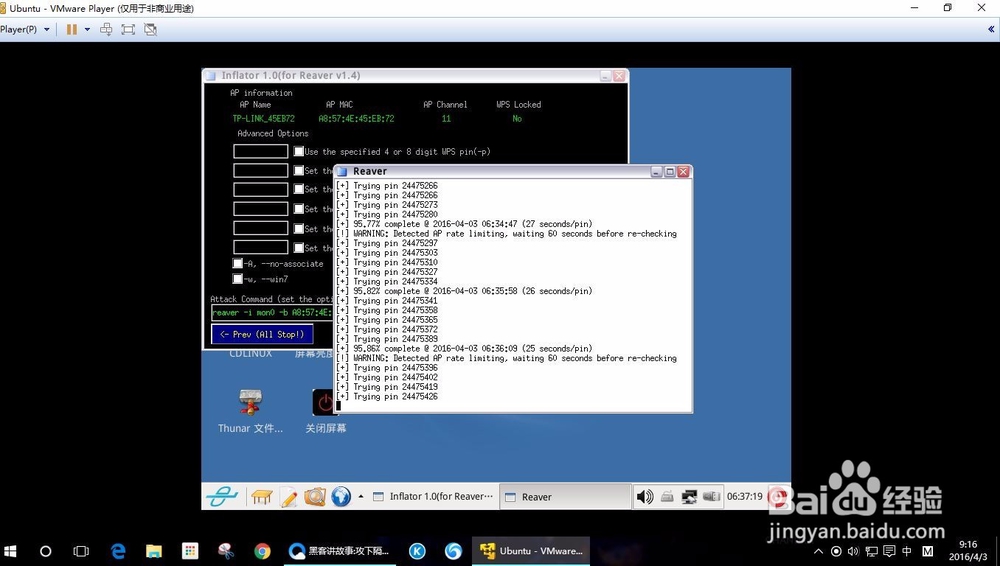Enter VMware full screen mode icon
This screenshot has height=566, width=1000.
pyautogui.click(x=128, y=29)
